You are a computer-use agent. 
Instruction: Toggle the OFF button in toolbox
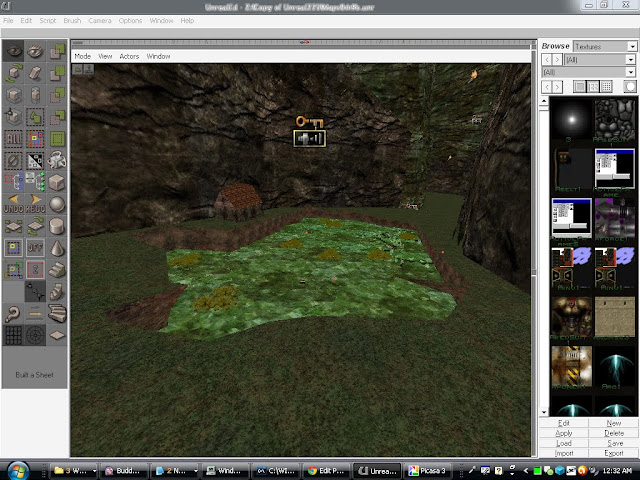tap(35, 248)
